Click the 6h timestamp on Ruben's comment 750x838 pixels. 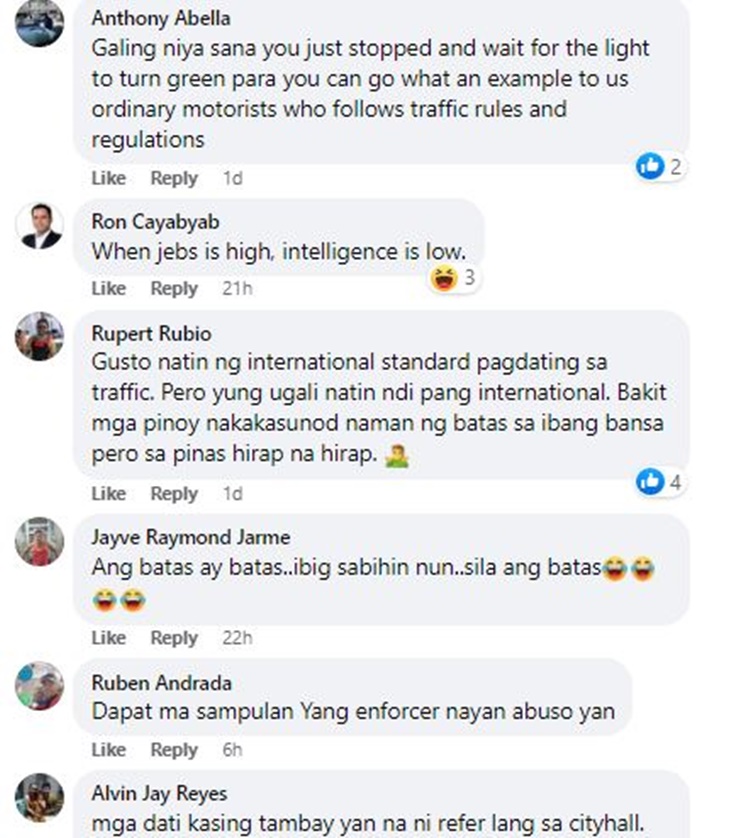pos(233,750)
